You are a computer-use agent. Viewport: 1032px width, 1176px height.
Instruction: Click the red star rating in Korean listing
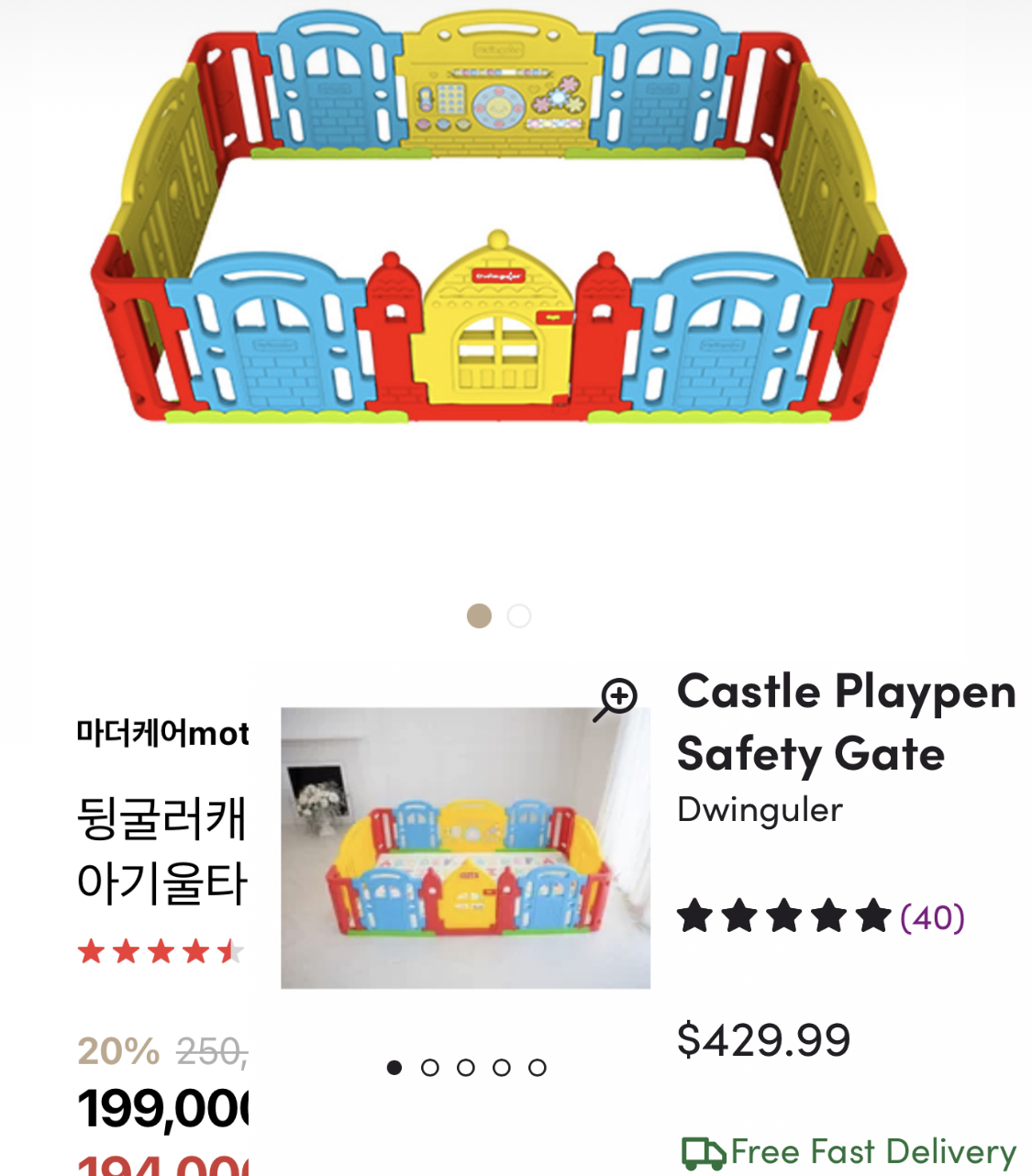(161, 951)
